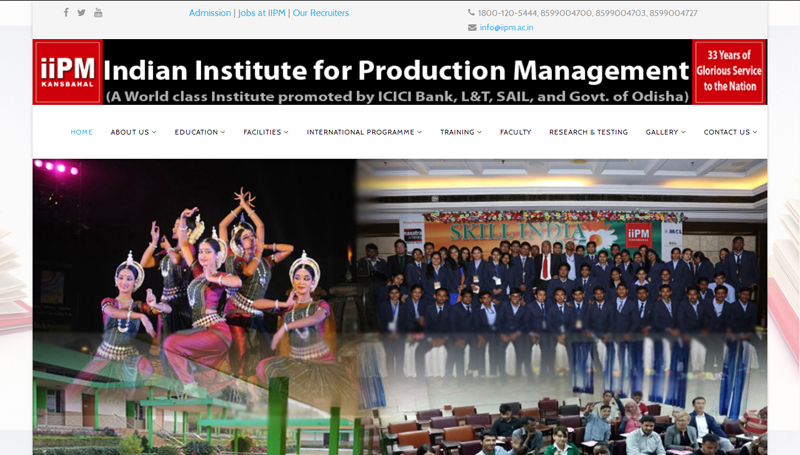Expand the Gallery dropdown menu
The height and width of the screenshot is (455, 800).
pos(665,132)
